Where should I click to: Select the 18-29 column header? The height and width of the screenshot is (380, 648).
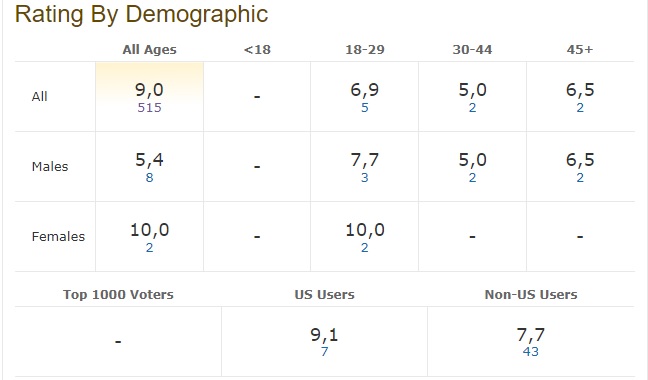pyautogui.click(x=364, y=50)
